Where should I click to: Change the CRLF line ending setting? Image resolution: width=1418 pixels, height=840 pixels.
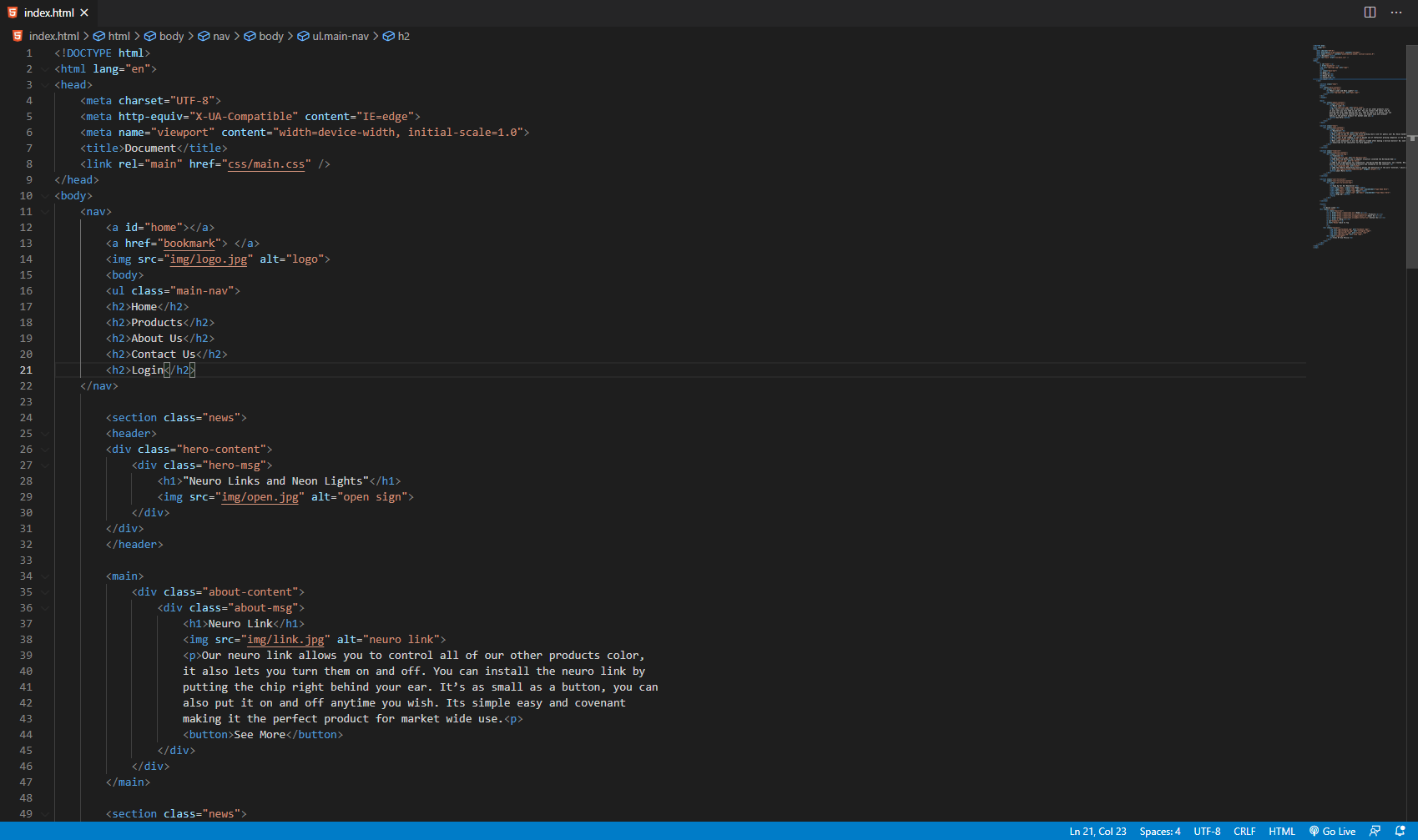1244,831
